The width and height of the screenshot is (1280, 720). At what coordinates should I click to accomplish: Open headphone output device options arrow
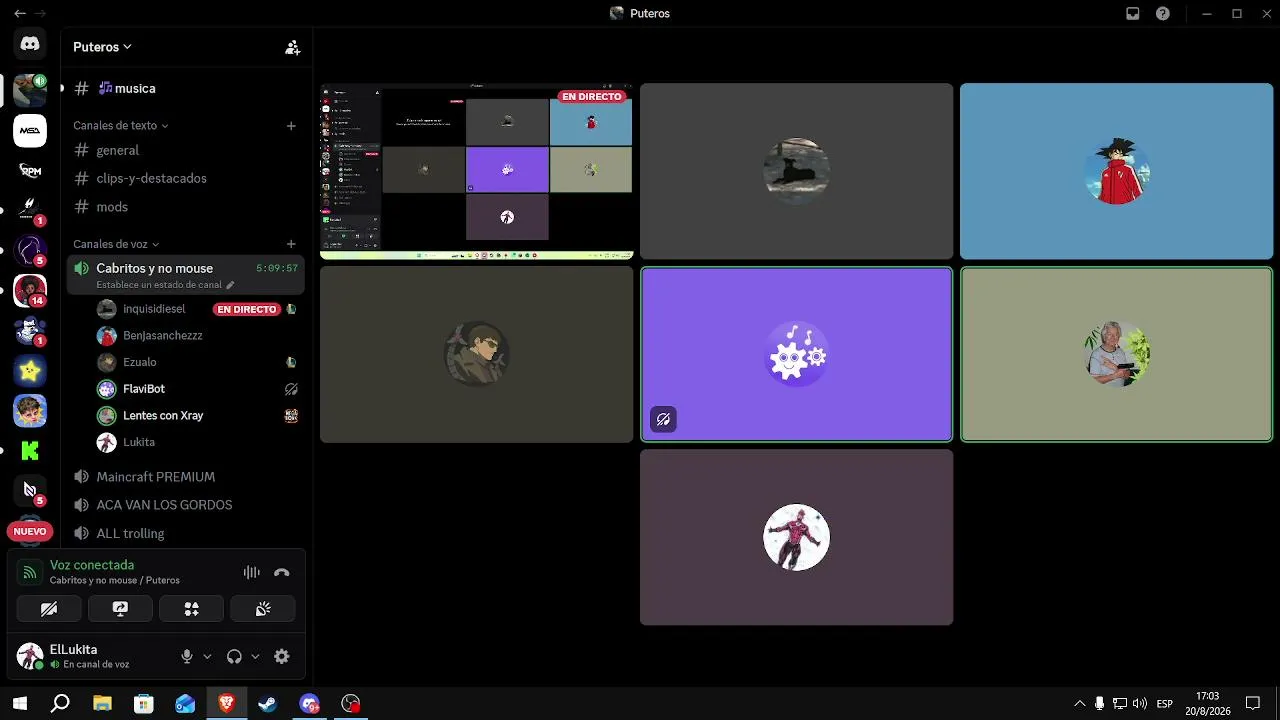(x=255, y=656)
